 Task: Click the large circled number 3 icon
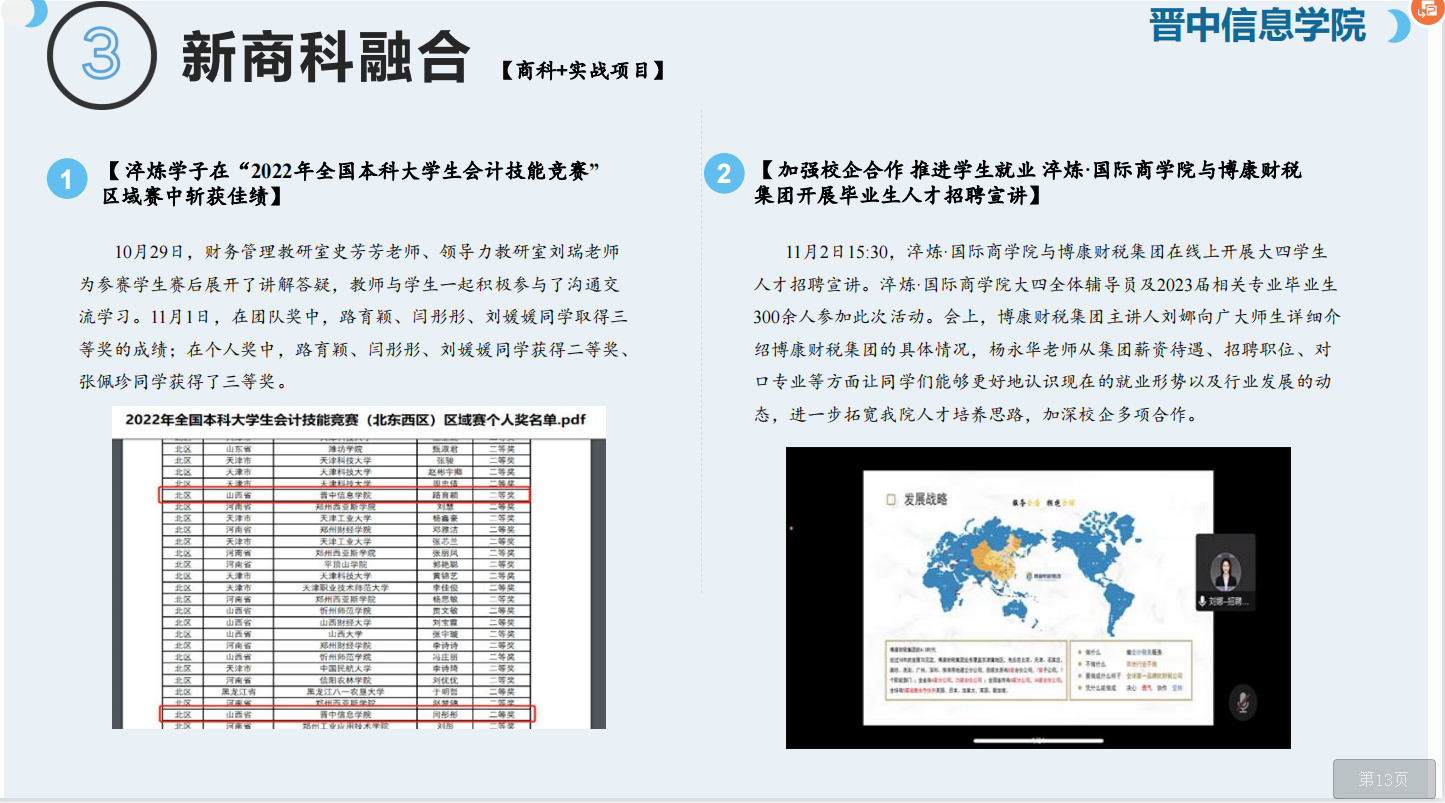(101, 54)
